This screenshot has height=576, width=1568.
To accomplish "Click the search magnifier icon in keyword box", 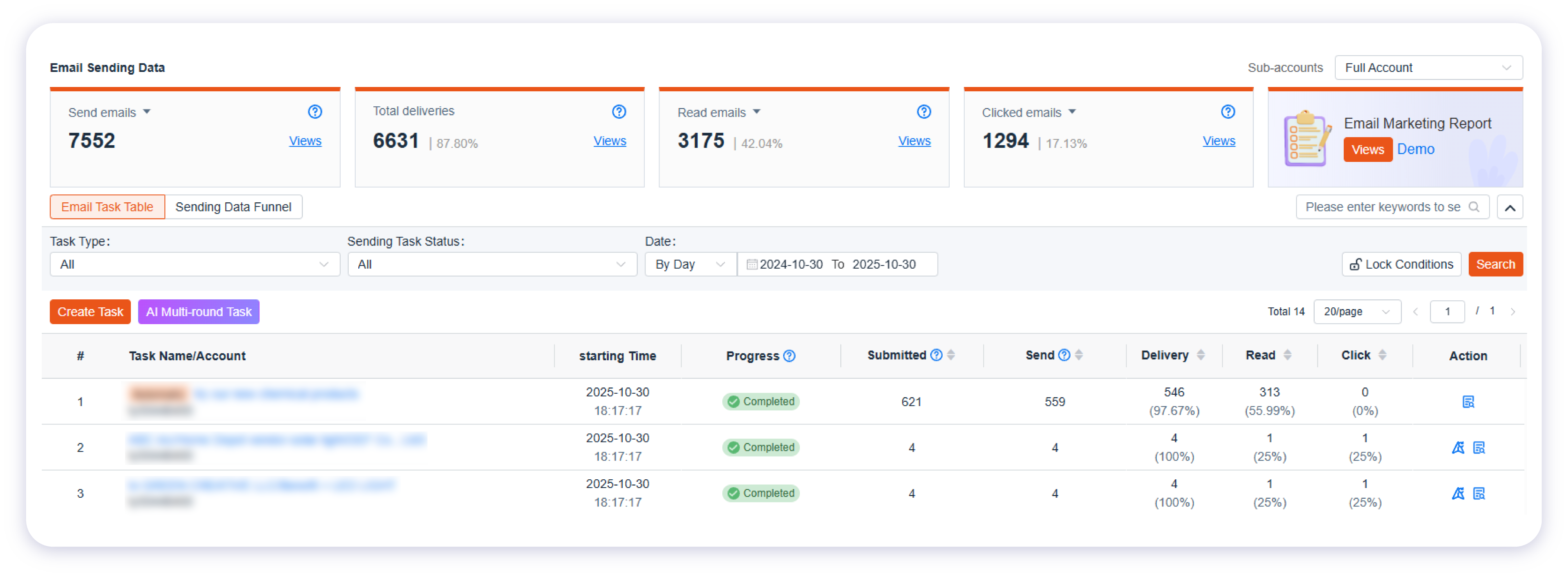I will [x=1474, y=207].
